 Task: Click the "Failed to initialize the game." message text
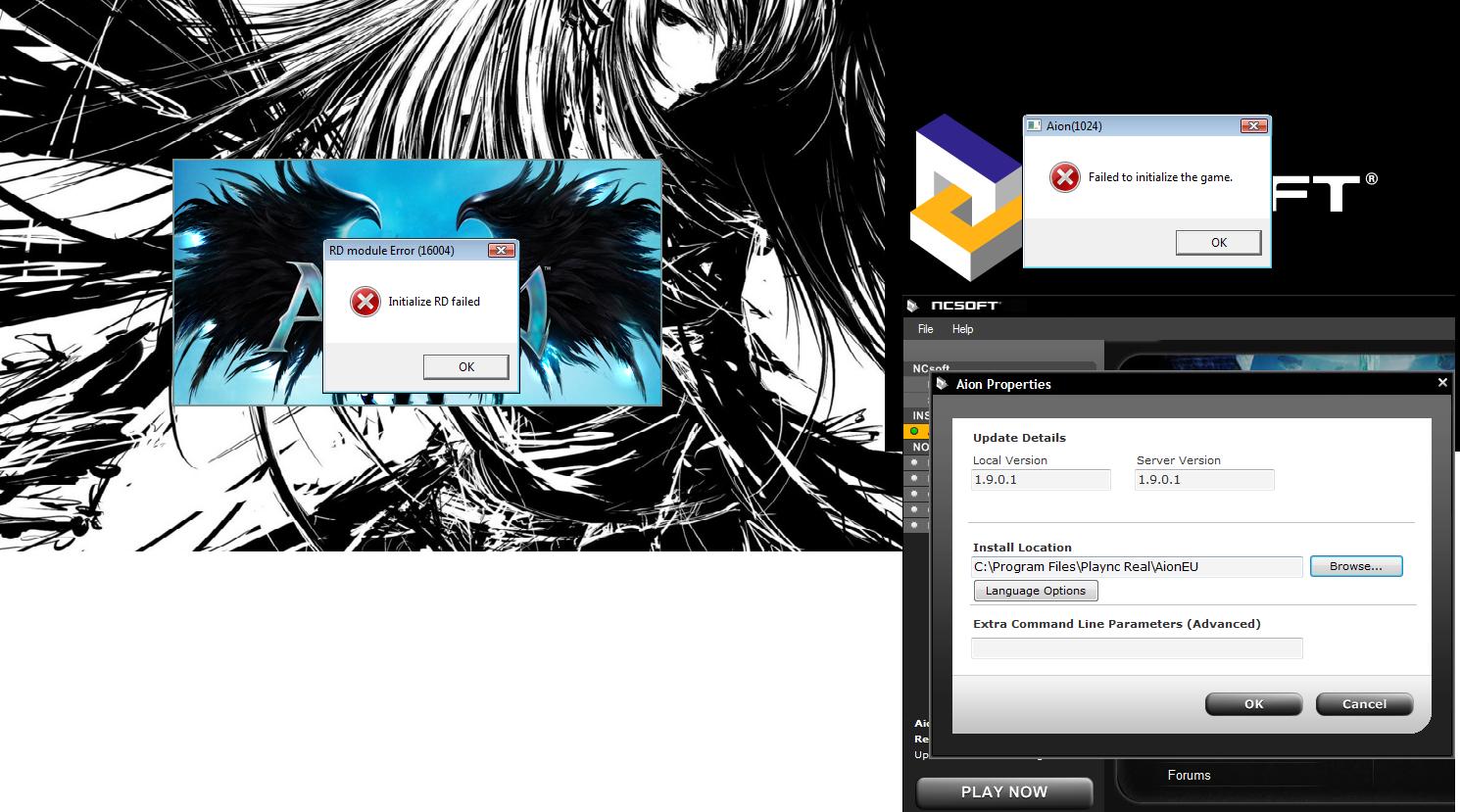[x=1160, y=177]
